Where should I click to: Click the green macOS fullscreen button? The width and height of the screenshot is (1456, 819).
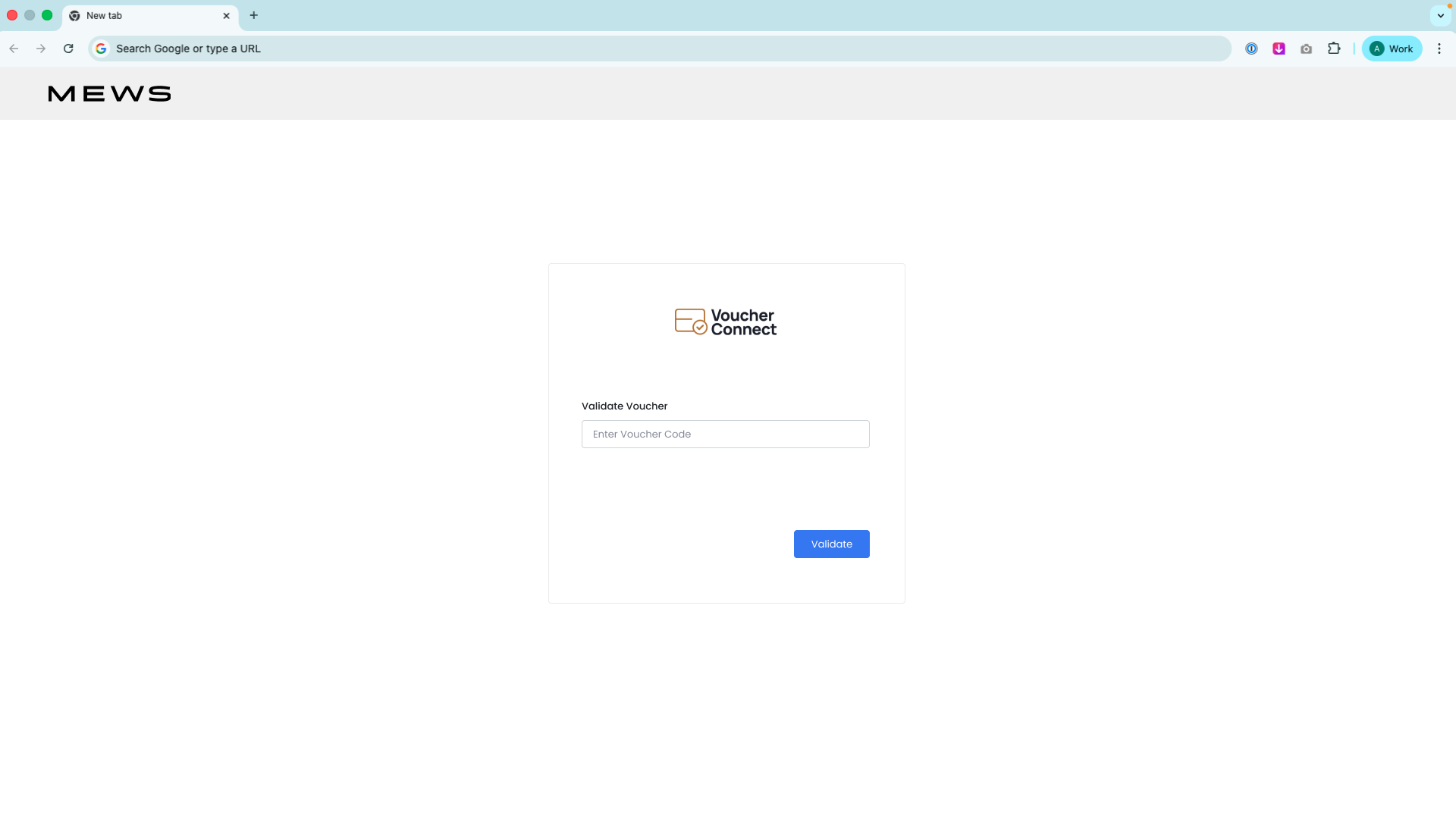tap(47, 15)
